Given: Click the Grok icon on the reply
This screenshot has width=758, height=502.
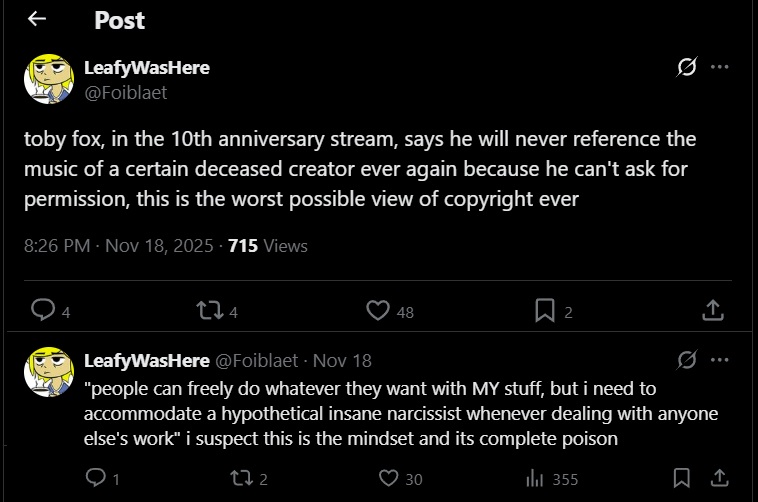Looking at the screenshot, I should click(686, 360).
